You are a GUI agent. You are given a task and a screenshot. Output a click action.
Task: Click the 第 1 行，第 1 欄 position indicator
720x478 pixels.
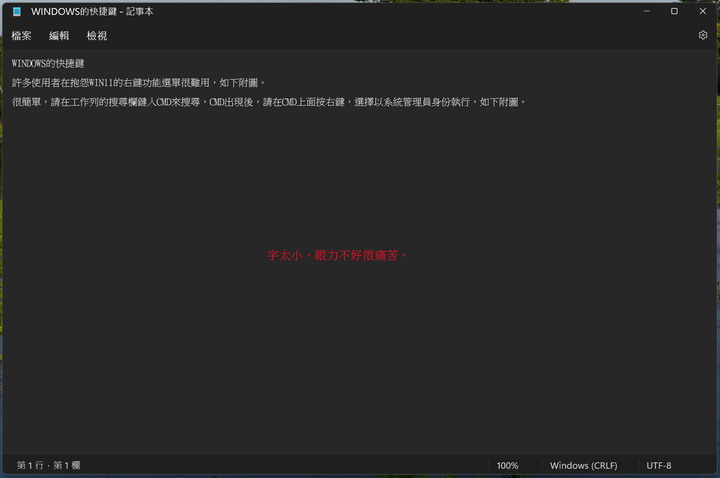pos(49,466)
